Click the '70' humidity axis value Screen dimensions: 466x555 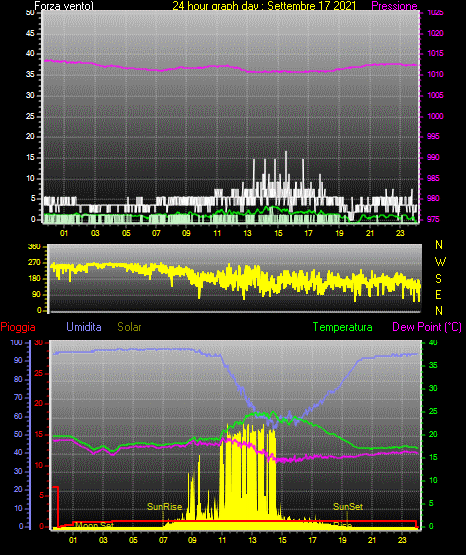(18, 397)
